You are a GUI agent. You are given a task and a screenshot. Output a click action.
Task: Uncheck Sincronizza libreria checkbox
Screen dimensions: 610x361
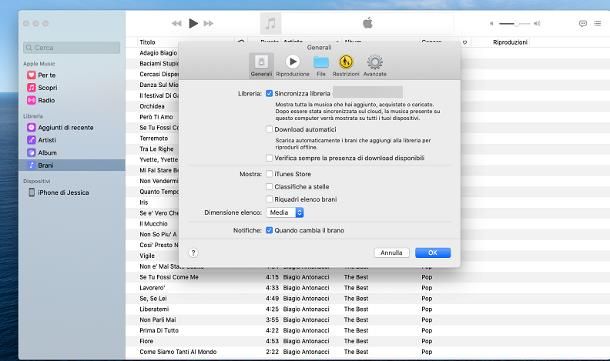[269, 93]
